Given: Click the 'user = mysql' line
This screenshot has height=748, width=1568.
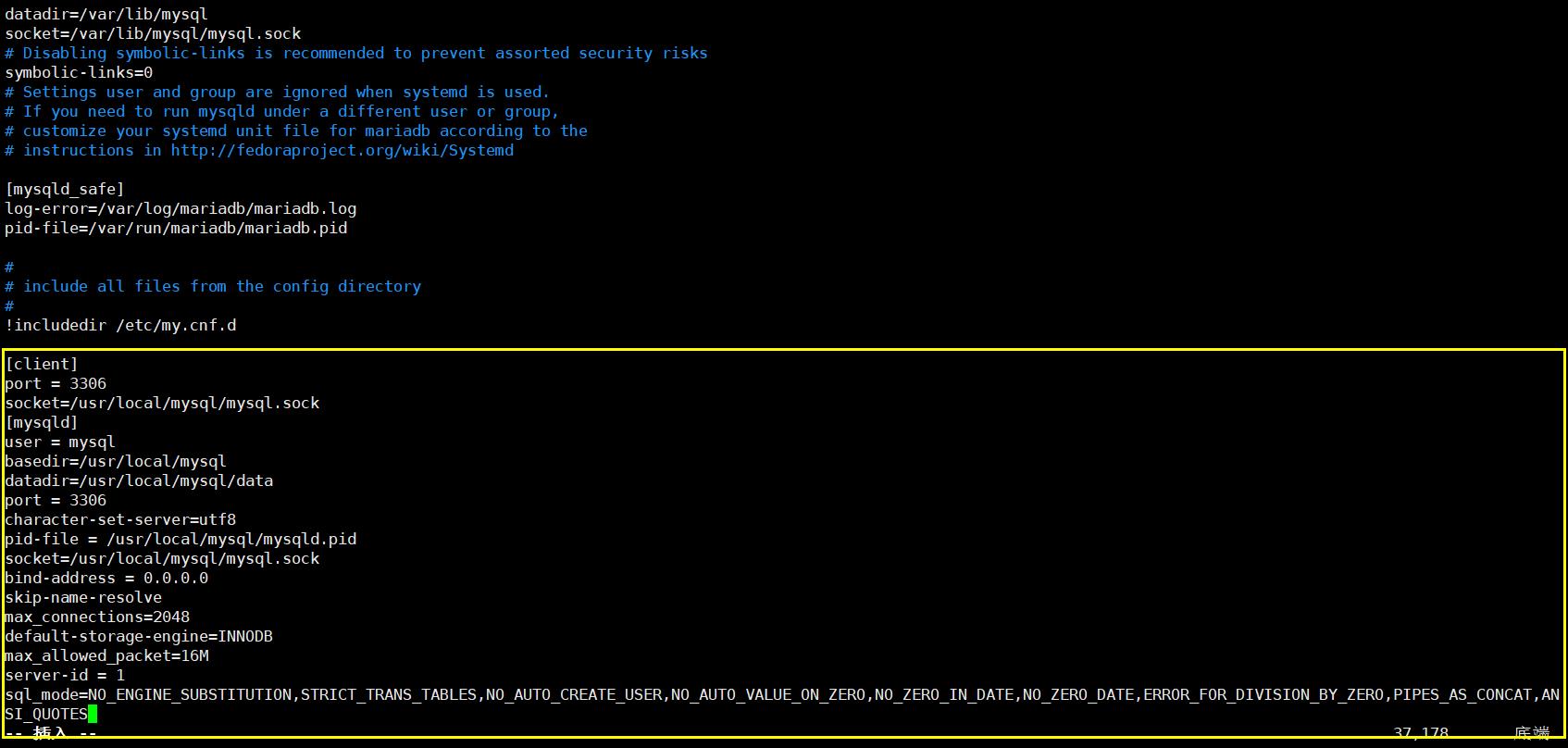Looking at the screenshot, I should pos(60,442).
